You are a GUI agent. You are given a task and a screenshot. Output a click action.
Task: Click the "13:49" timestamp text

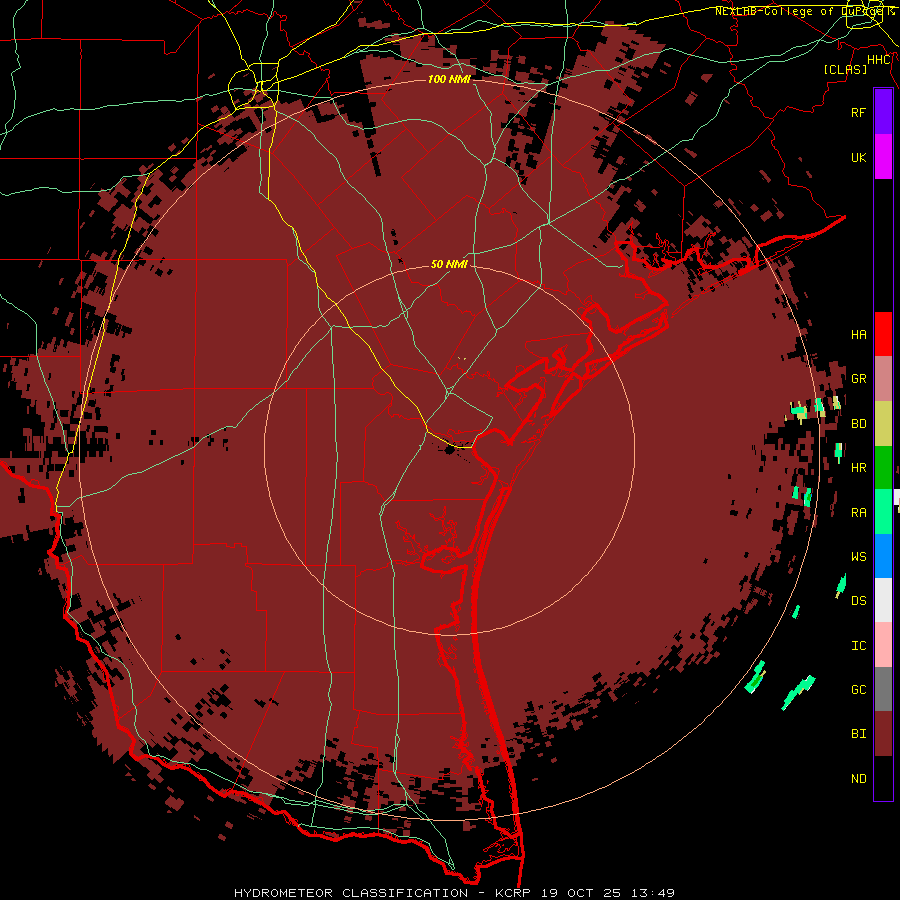[x=651, y=893]
